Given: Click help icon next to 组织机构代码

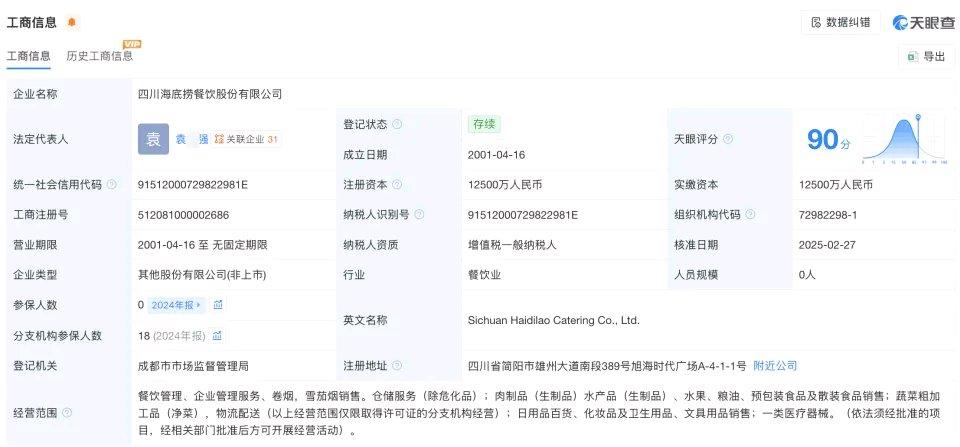Looking at the screenshot, I should tap(750, 215).
